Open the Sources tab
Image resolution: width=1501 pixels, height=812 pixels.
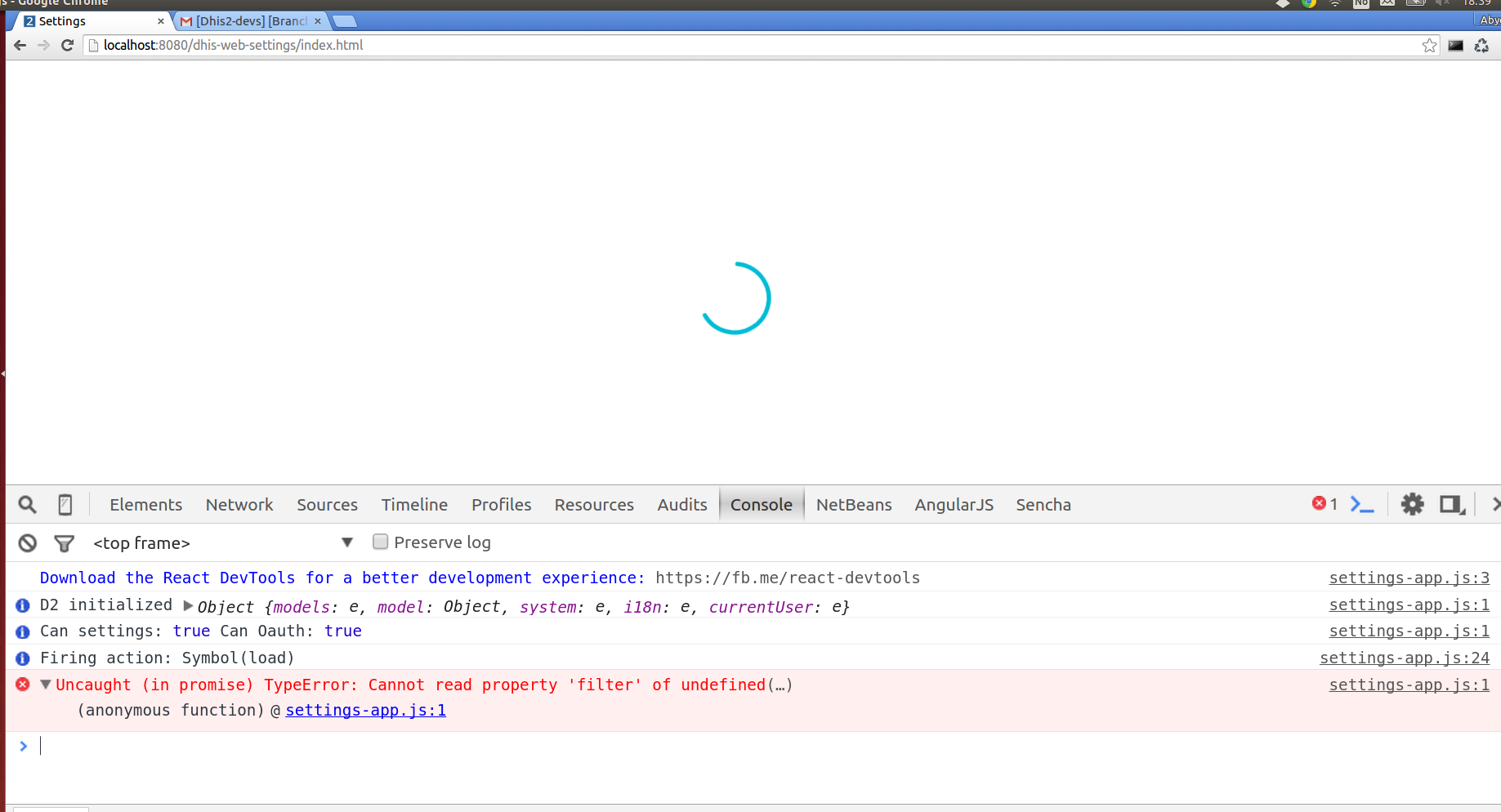327,505
